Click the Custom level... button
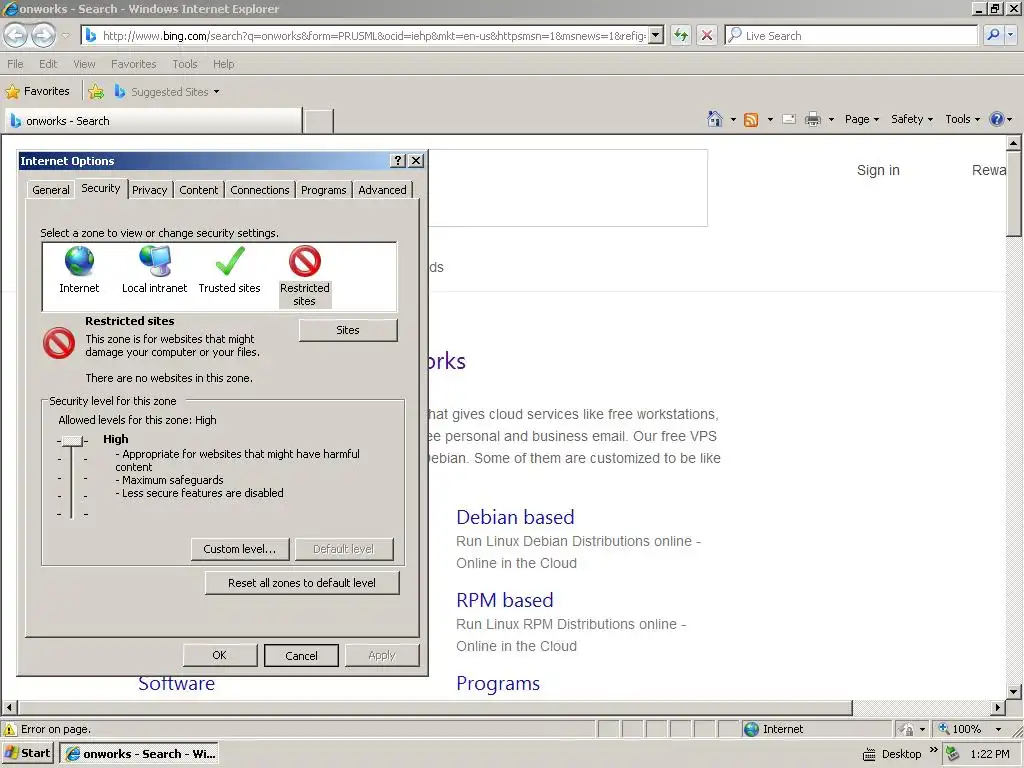 click(x=240, y=549)
